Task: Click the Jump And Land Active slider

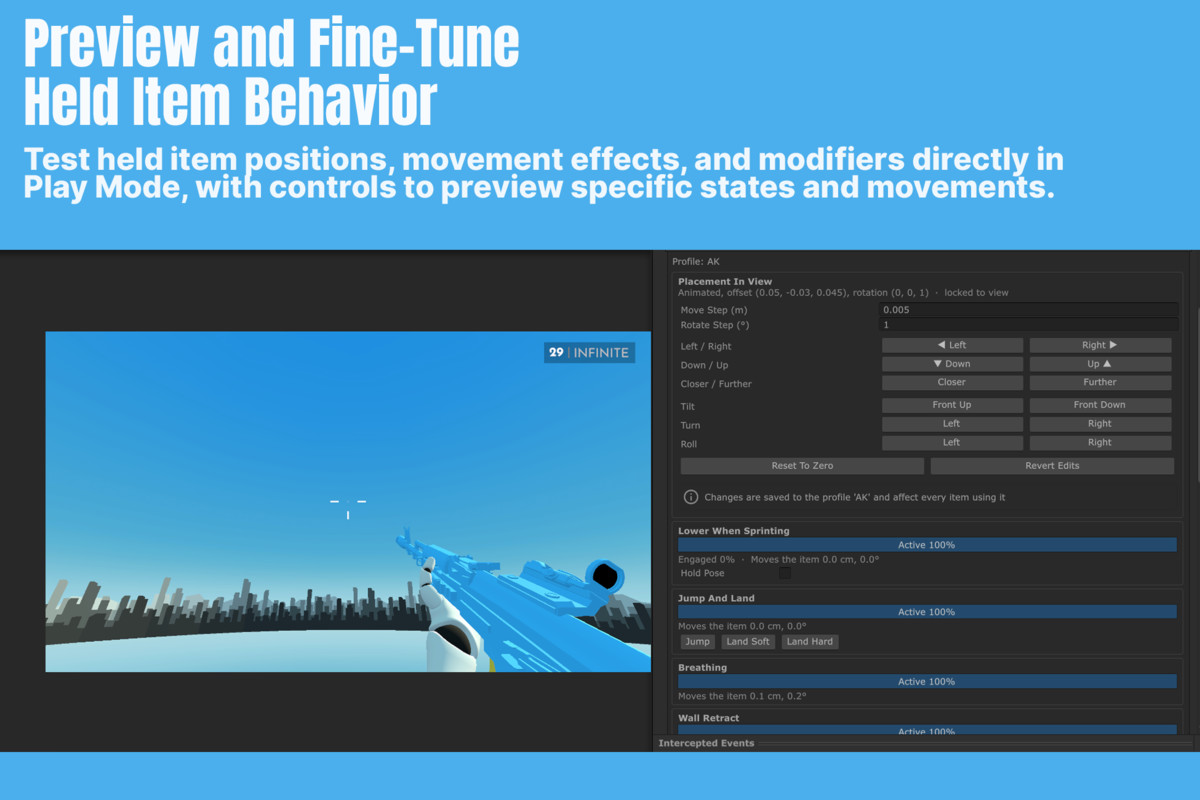Action: pos(927,612)
